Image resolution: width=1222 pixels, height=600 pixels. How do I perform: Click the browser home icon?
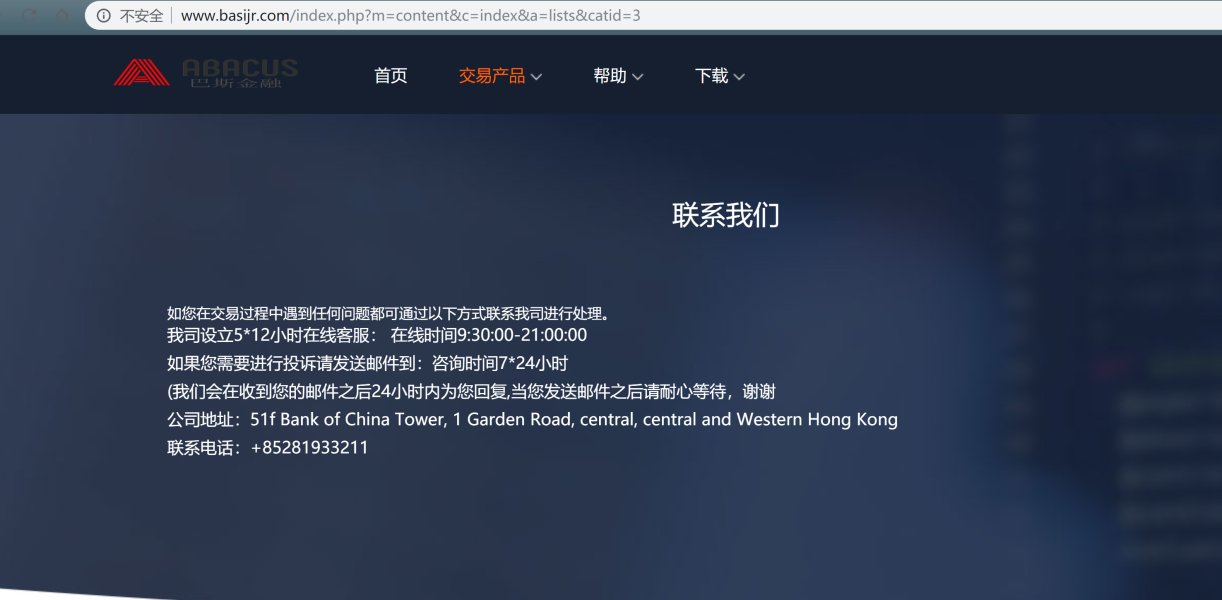pyautogui.click(x=62, y=15)
